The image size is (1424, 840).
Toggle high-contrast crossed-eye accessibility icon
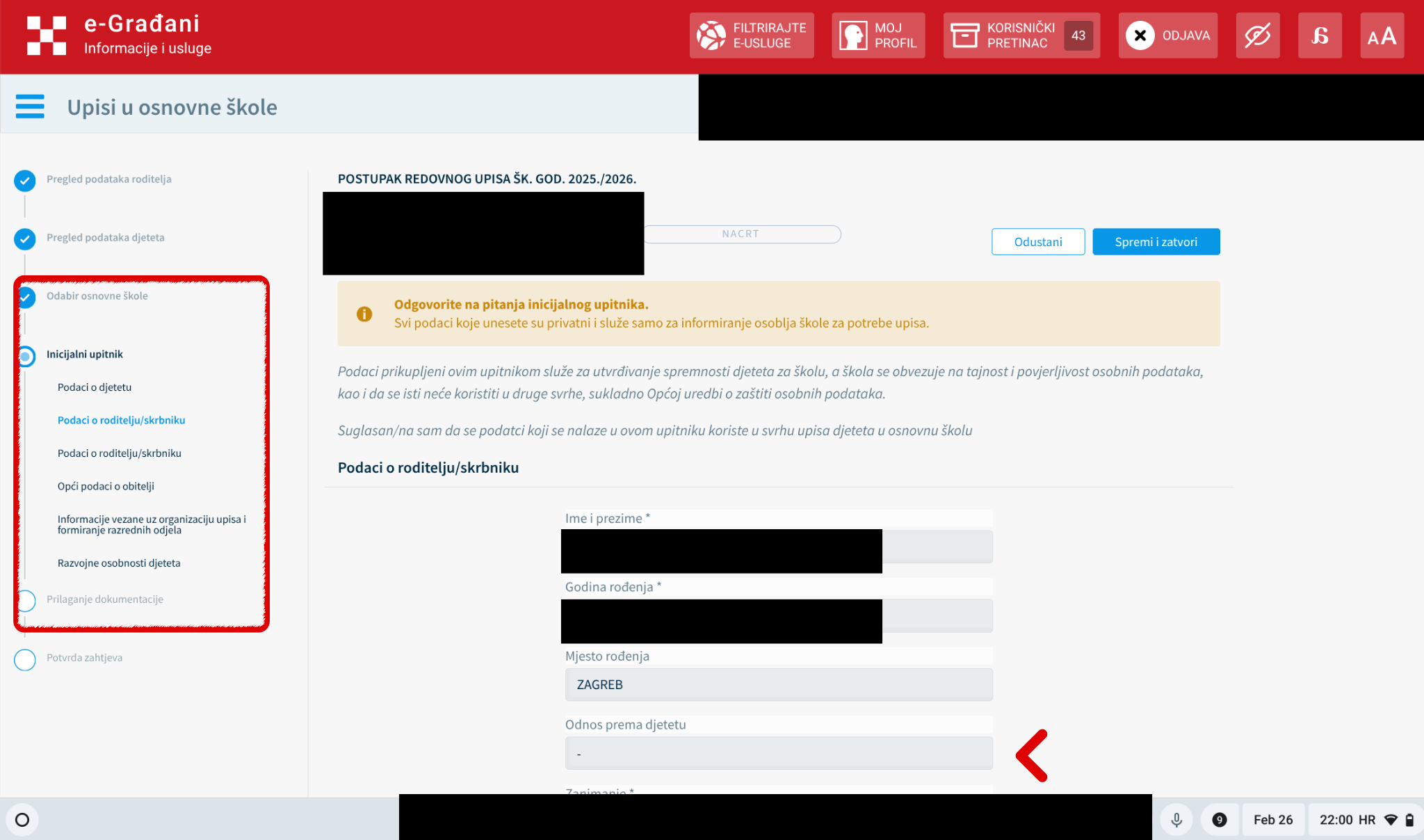point(1257,35)
